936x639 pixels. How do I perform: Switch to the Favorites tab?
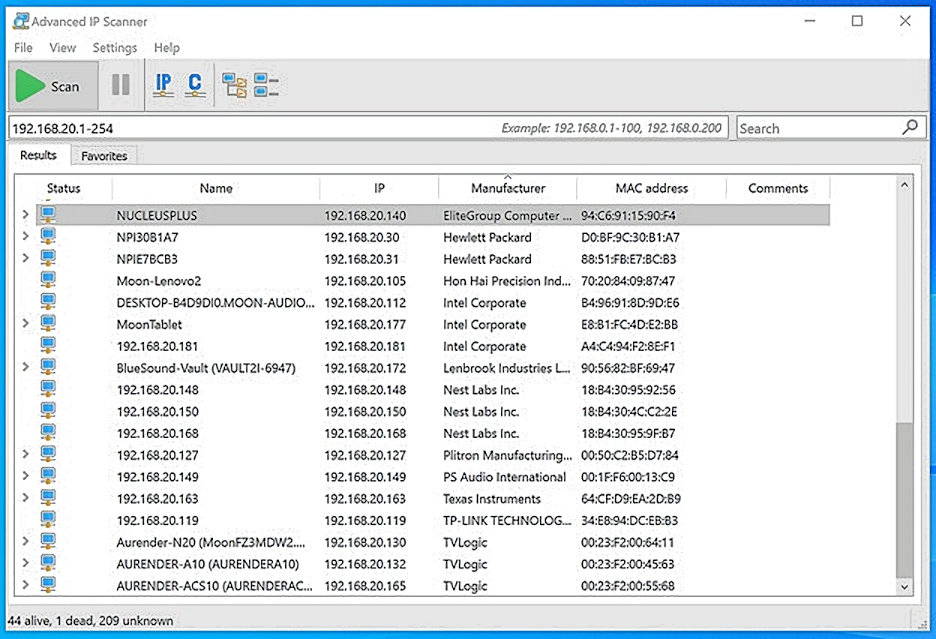click(x=104, y=156)
